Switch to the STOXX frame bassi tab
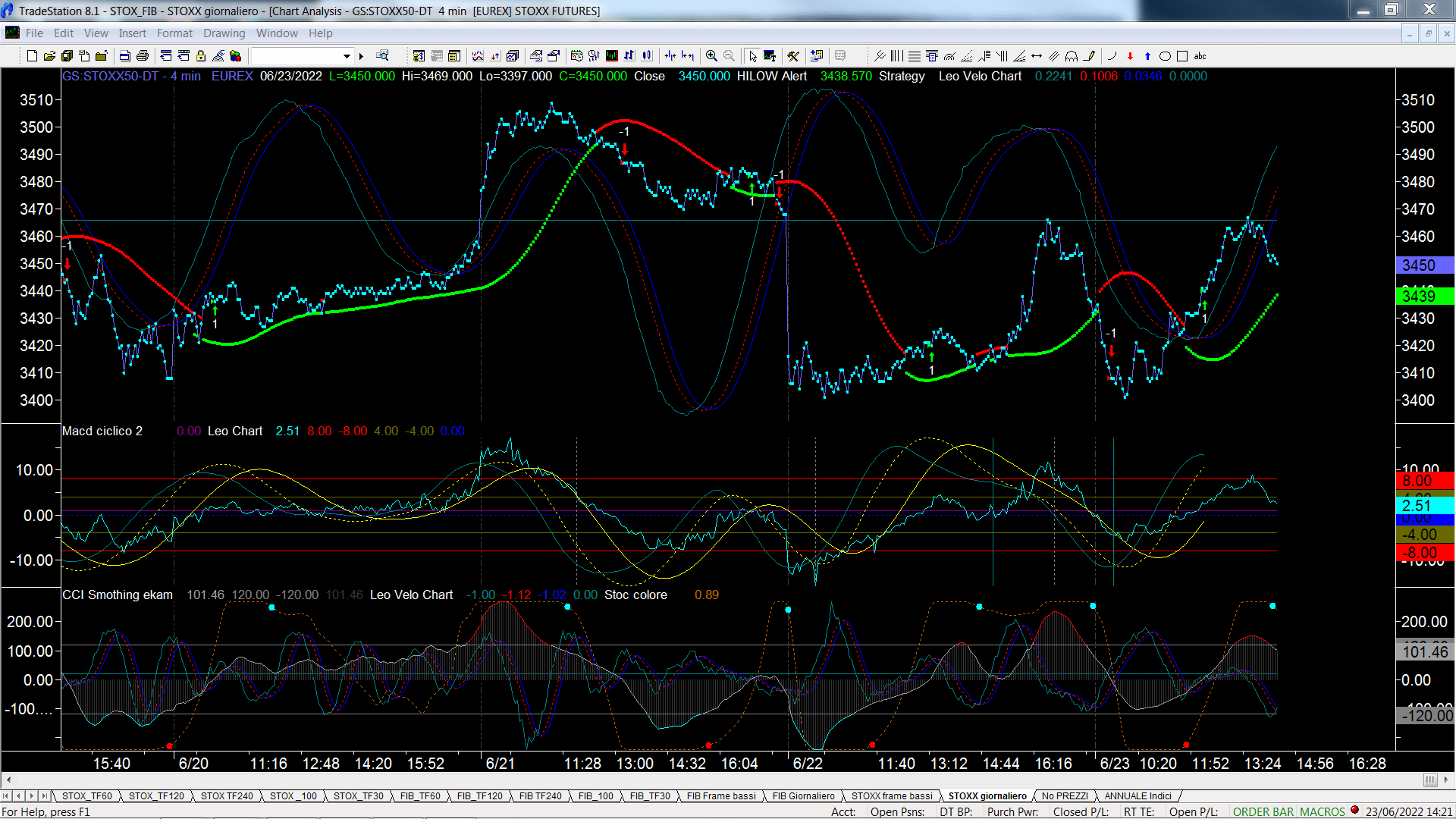Image resolution: width=1456 pixels, height=819 pixels. pyautogui.click(x=892, y=796)
